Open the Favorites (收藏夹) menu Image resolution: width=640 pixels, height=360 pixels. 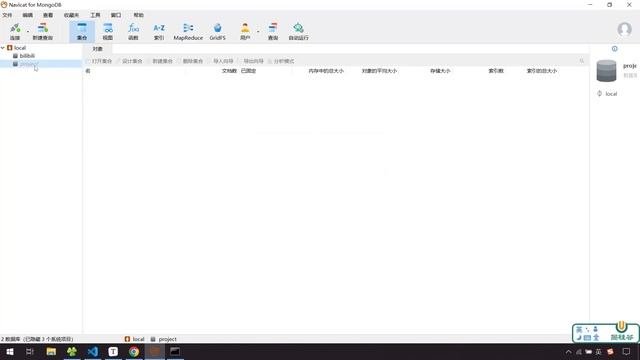(71, 15)
